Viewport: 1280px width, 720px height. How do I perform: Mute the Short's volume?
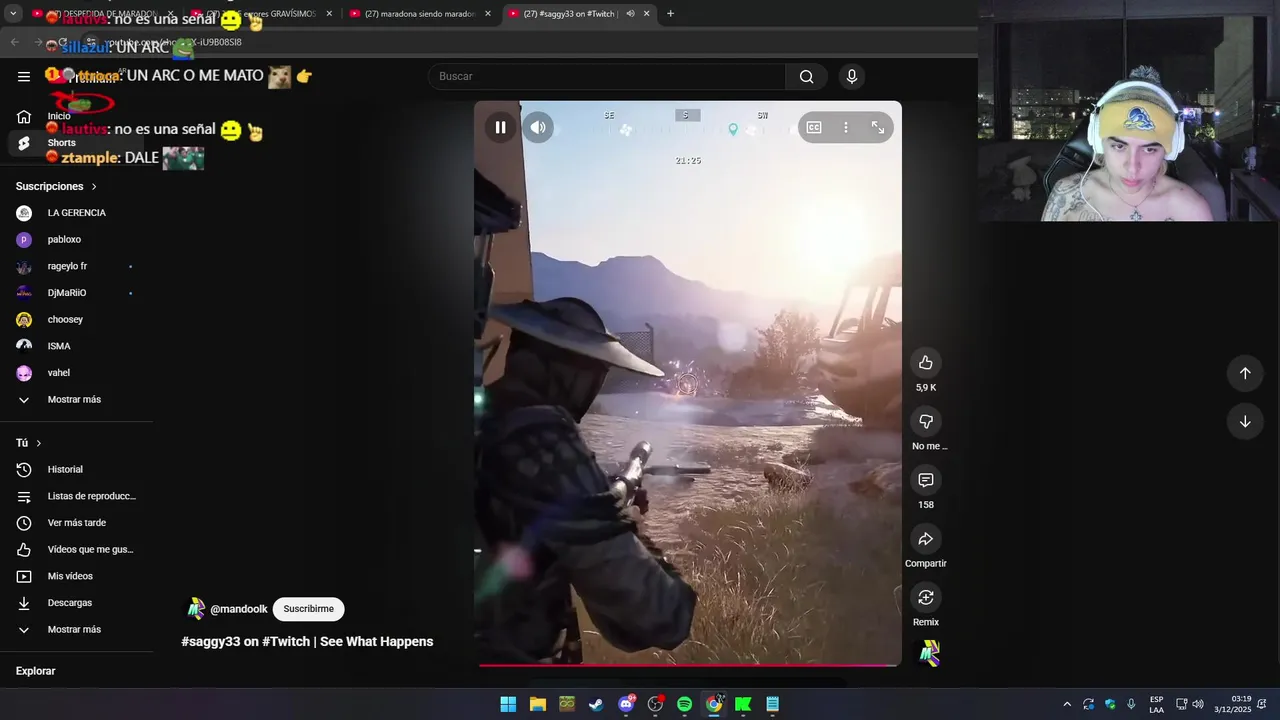538,127
